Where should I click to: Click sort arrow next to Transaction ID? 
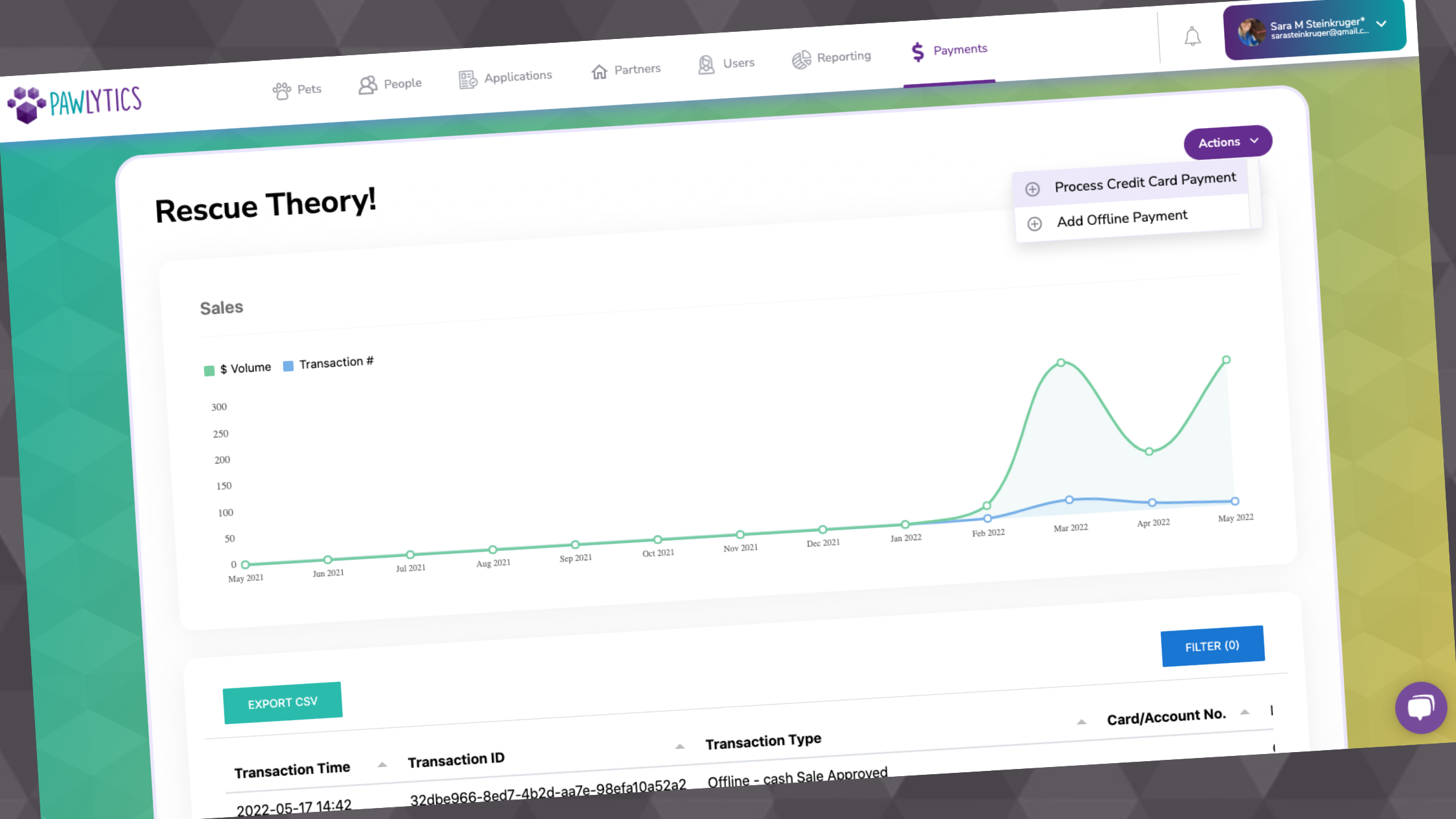point(680,746)
